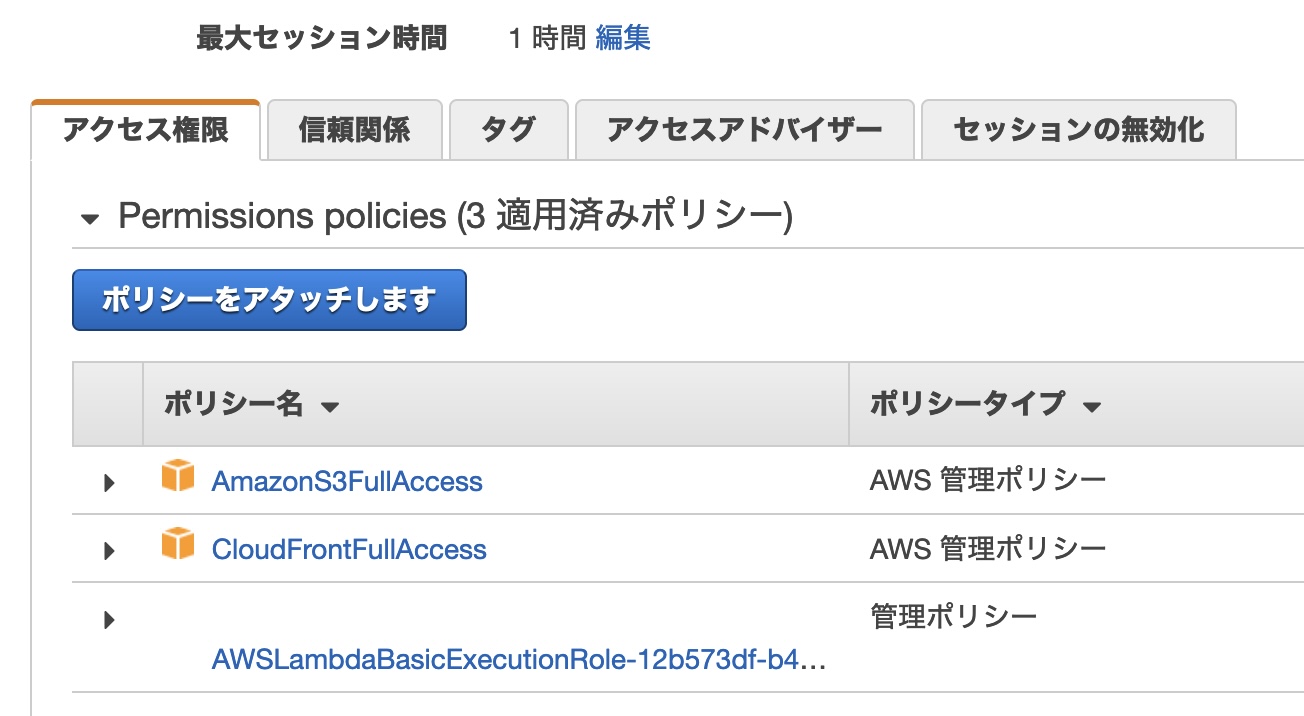Open the AmazonS3FullAccess policy link
The width and height of the screenshot is (1304, 716).
(x=347, y=482)
